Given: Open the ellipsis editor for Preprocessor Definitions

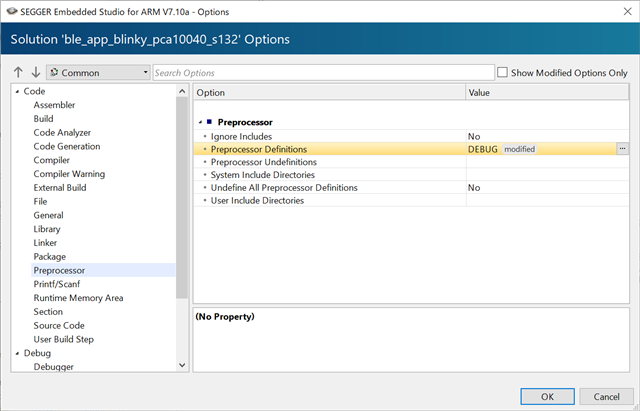Looking at the screenshot, I should pos(622,149).
